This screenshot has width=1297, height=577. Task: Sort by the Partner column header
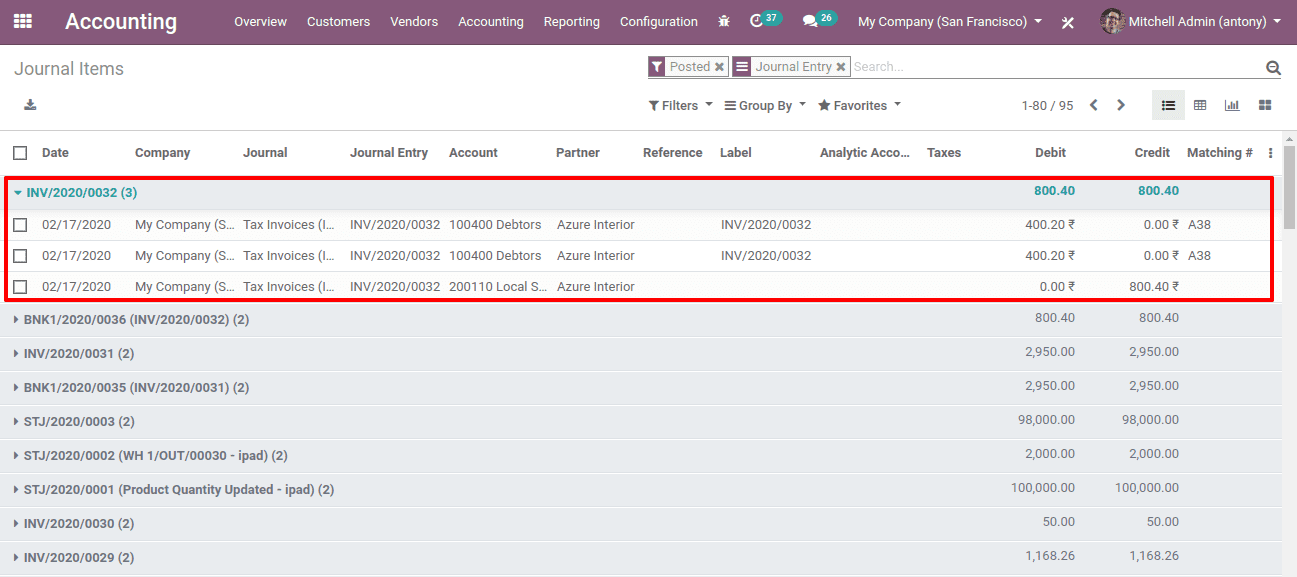(578, 153)
